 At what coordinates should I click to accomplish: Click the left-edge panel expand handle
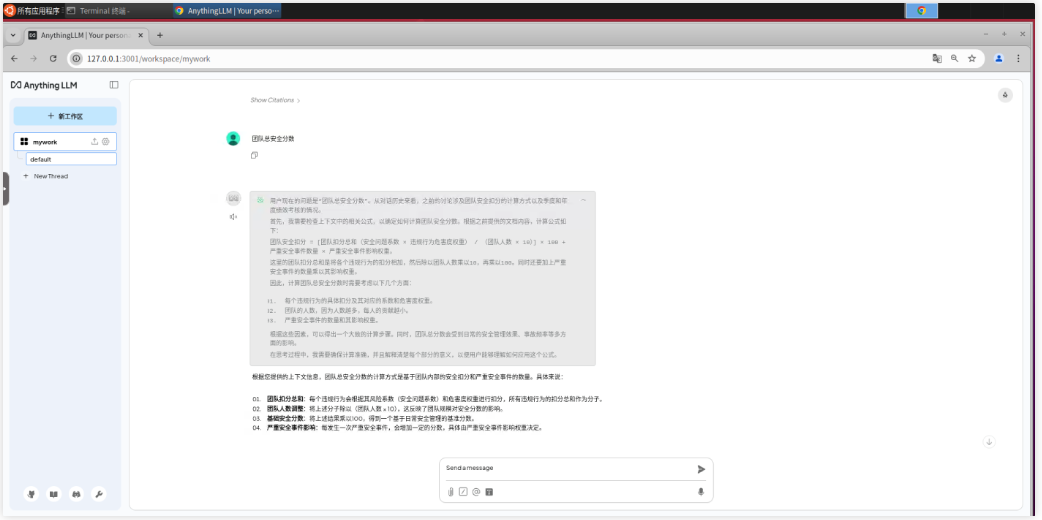pyautogui.click(x=5, y=188)
